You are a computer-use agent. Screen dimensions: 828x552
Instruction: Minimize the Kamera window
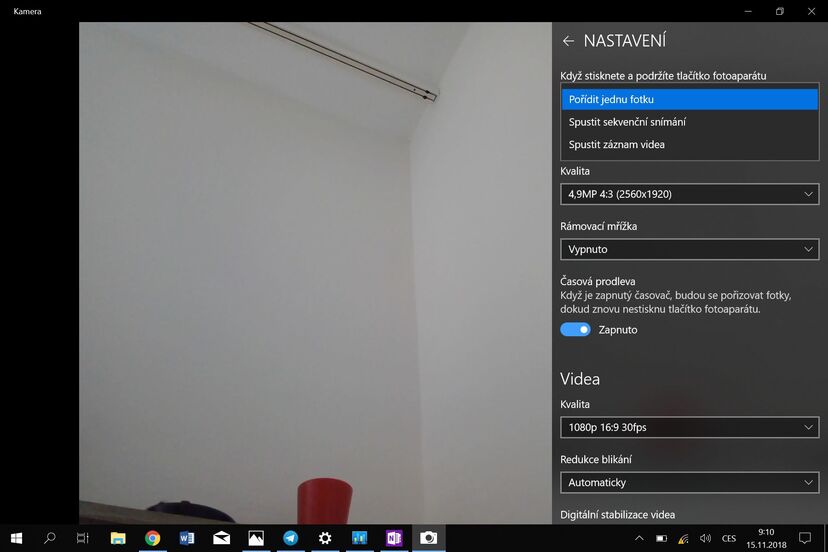point(748,11)
